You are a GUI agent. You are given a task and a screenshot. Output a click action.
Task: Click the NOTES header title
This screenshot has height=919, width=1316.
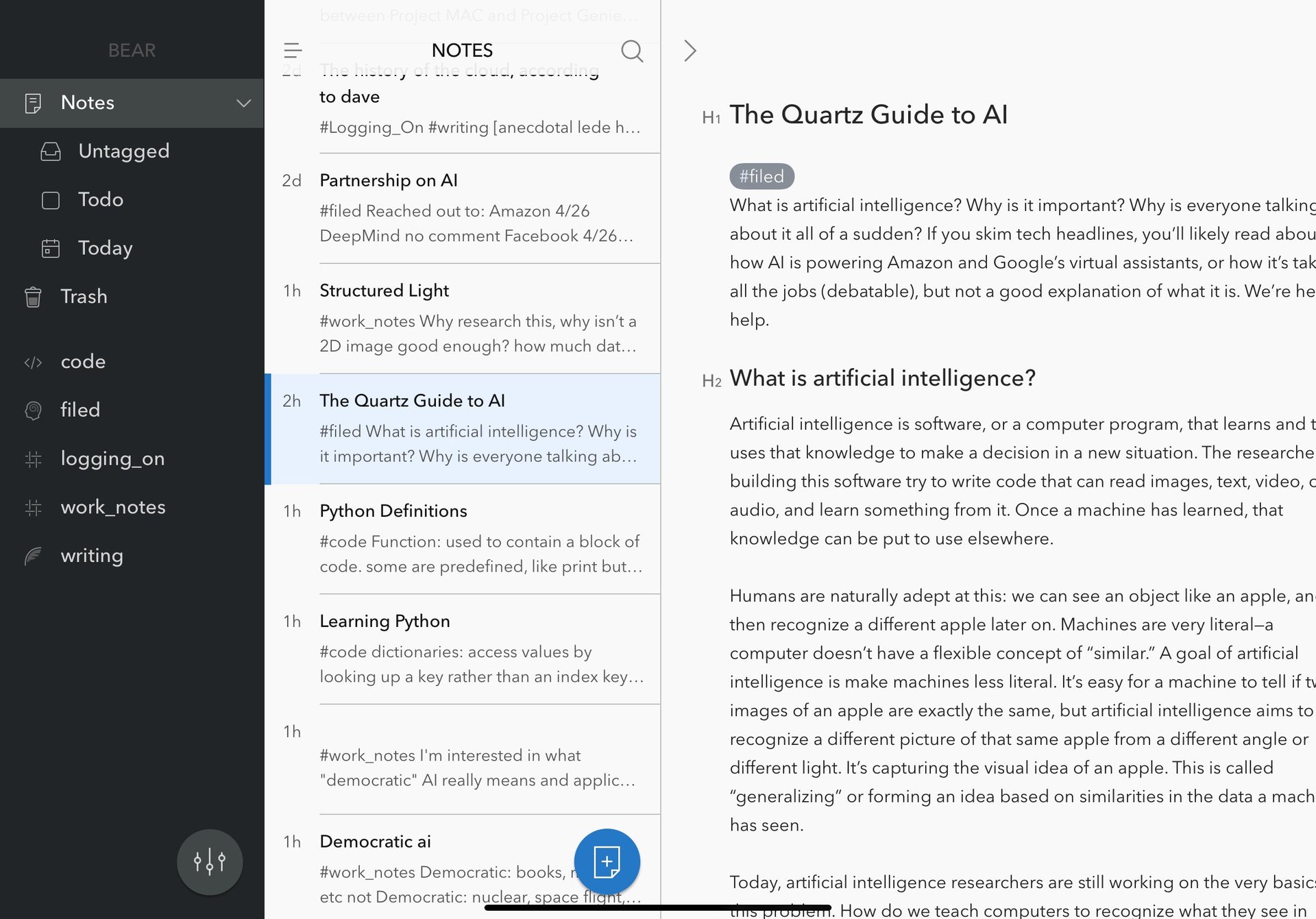(x=462, y=50)
